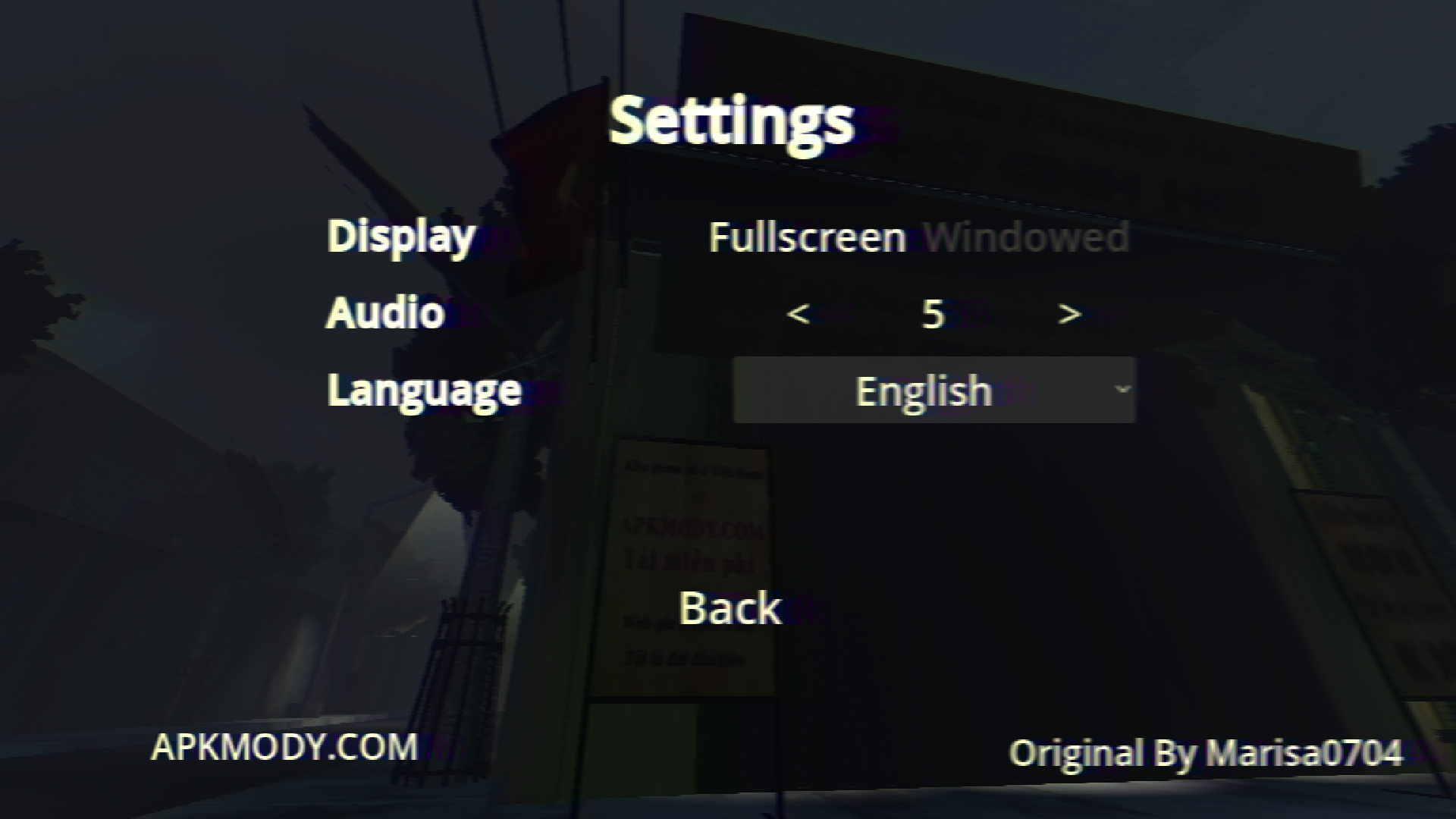1456x819 pixels.
Task: Raise audio volume with right arrow
Action: [1069, 313]
